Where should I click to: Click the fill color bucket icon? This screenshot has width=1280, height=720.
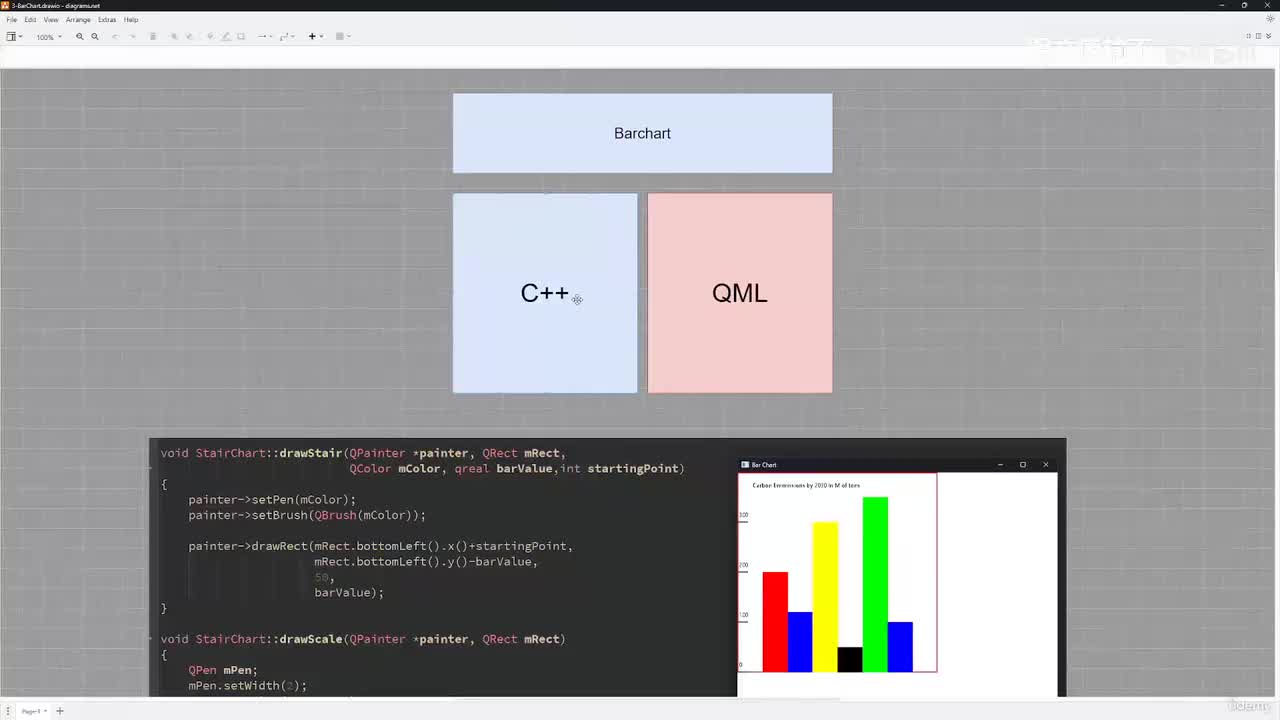(210, 37)
